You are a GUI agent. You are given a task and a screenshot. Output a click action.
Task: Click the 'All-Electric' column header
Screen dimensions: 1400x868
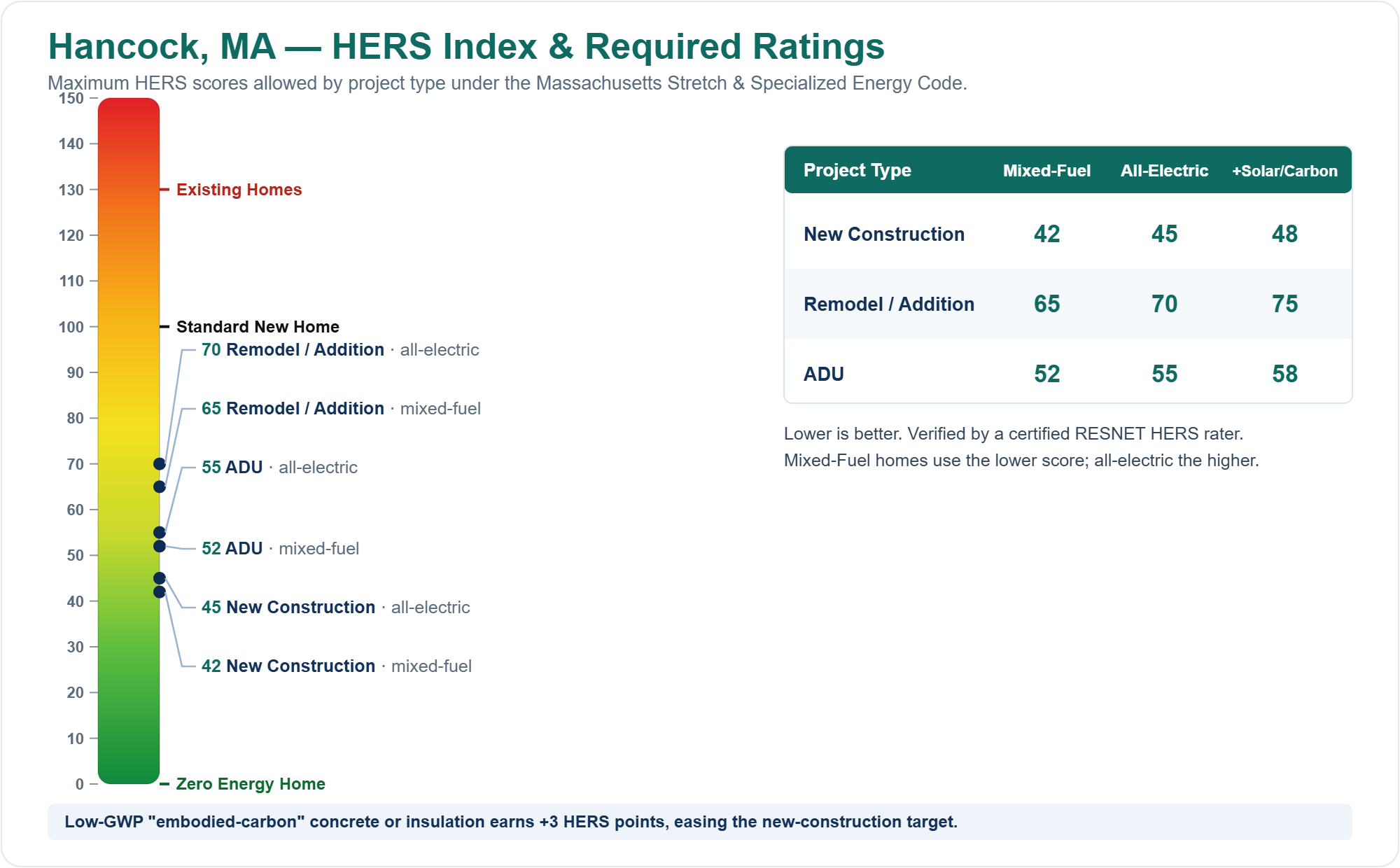1164,171
